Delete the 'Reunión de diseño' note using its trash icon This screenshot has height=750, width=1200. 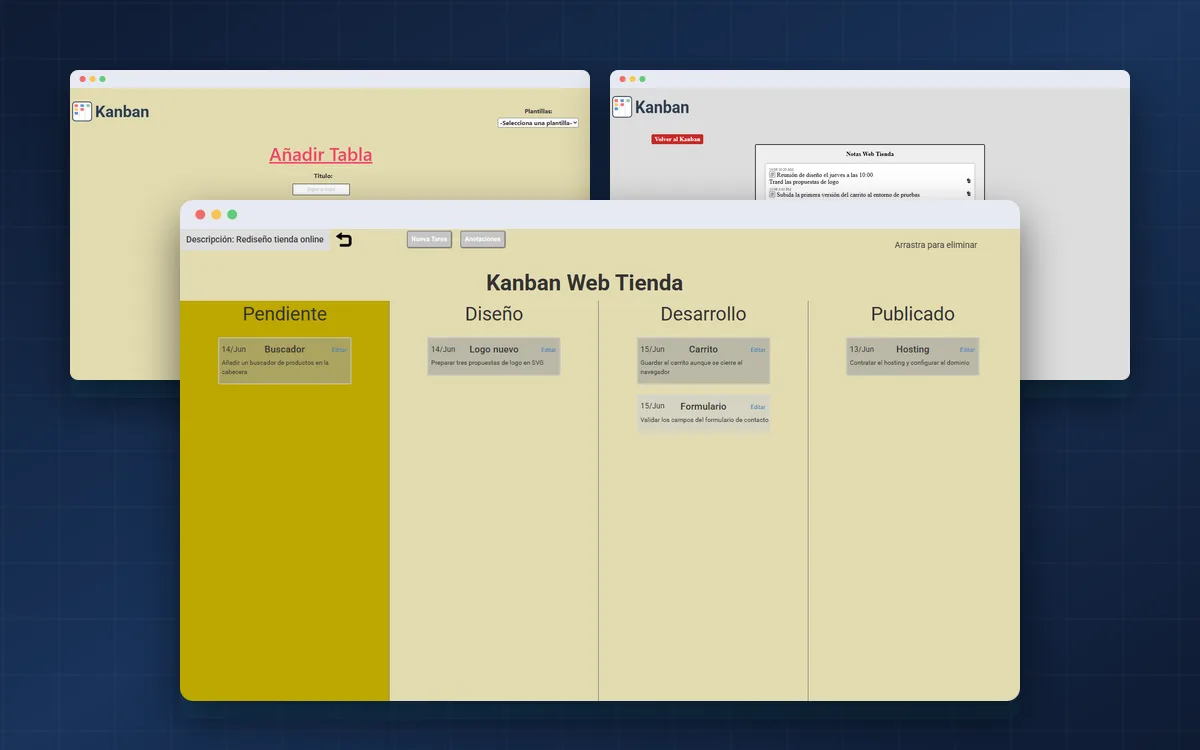(968, 181)
